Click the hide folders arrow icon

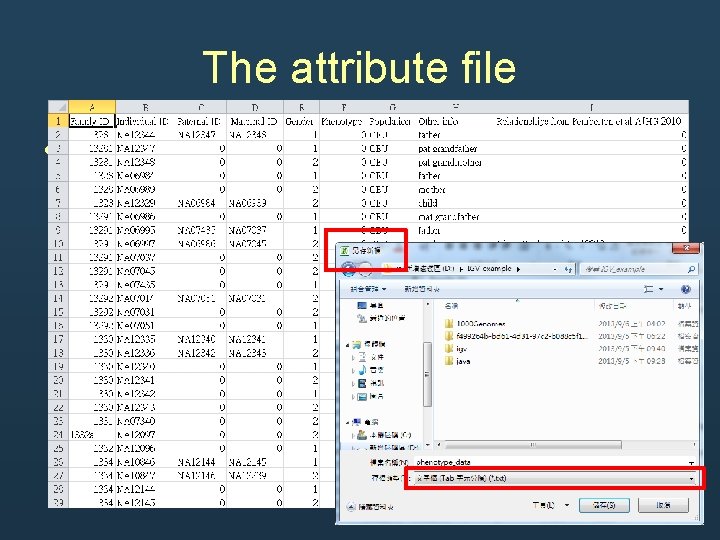tap(351, 507)
